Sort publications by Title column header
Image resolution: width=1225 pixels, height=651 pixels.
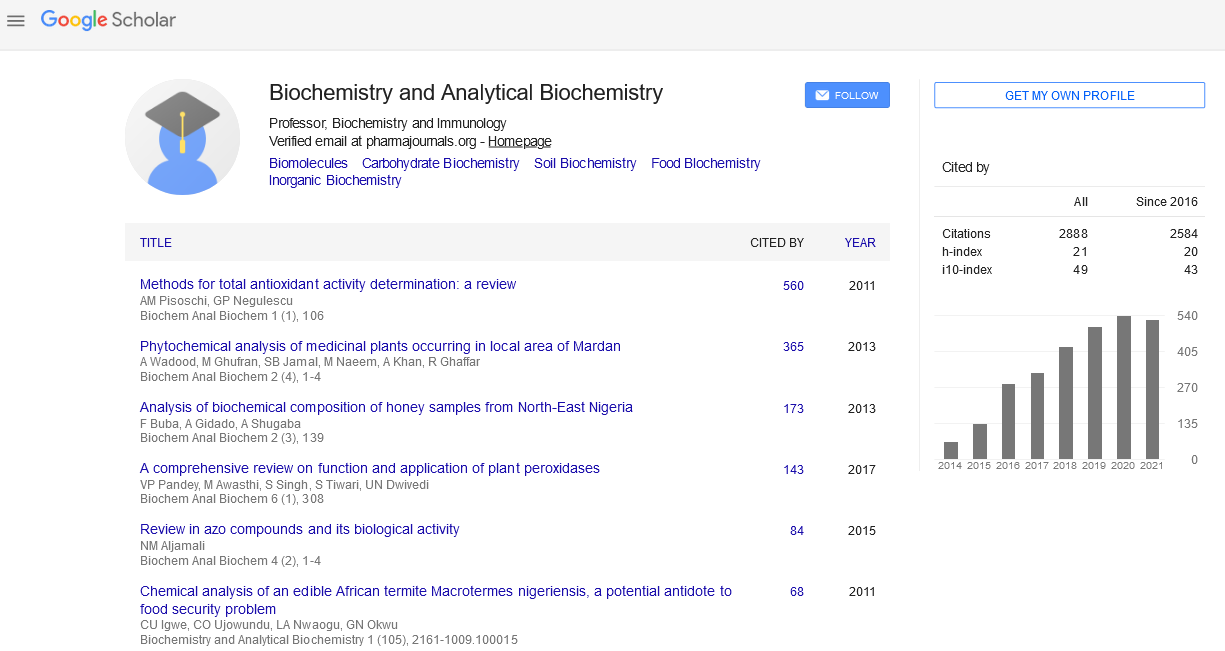click(156, 243)
